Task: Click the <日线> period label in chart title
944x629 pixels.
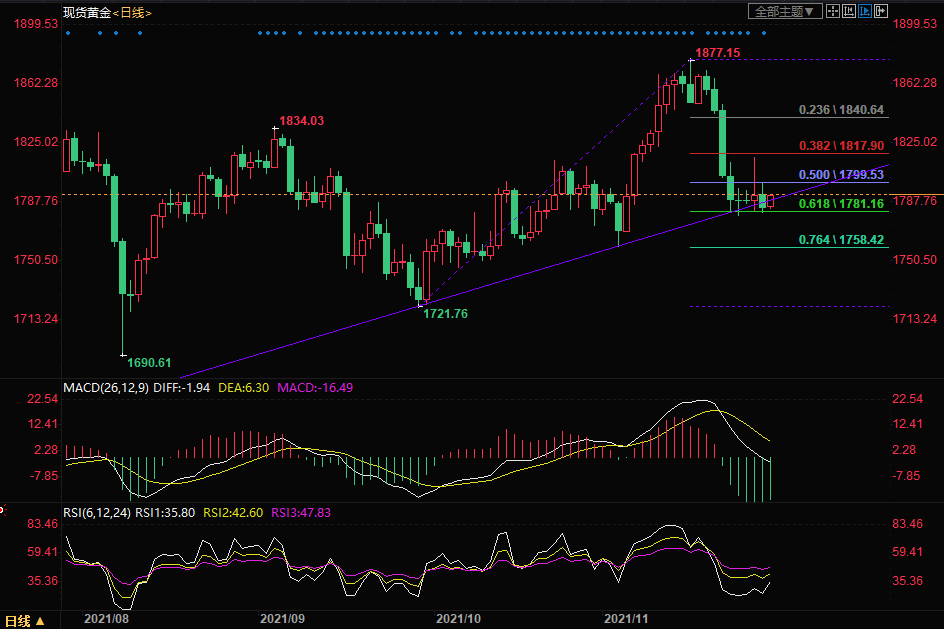Action: (132, 13)
